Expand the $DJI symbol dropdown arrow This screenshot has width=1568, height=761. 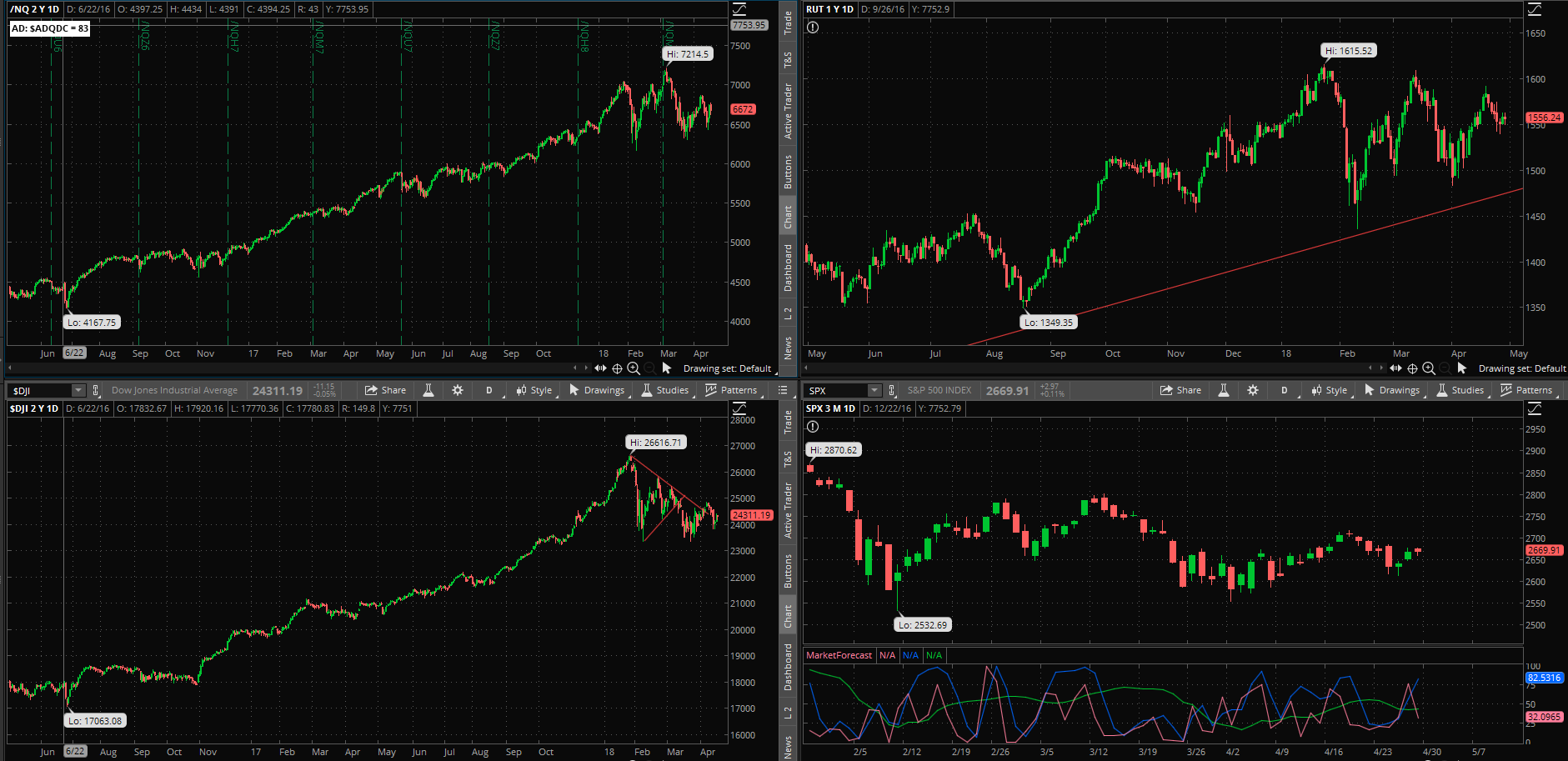(78, 390)
